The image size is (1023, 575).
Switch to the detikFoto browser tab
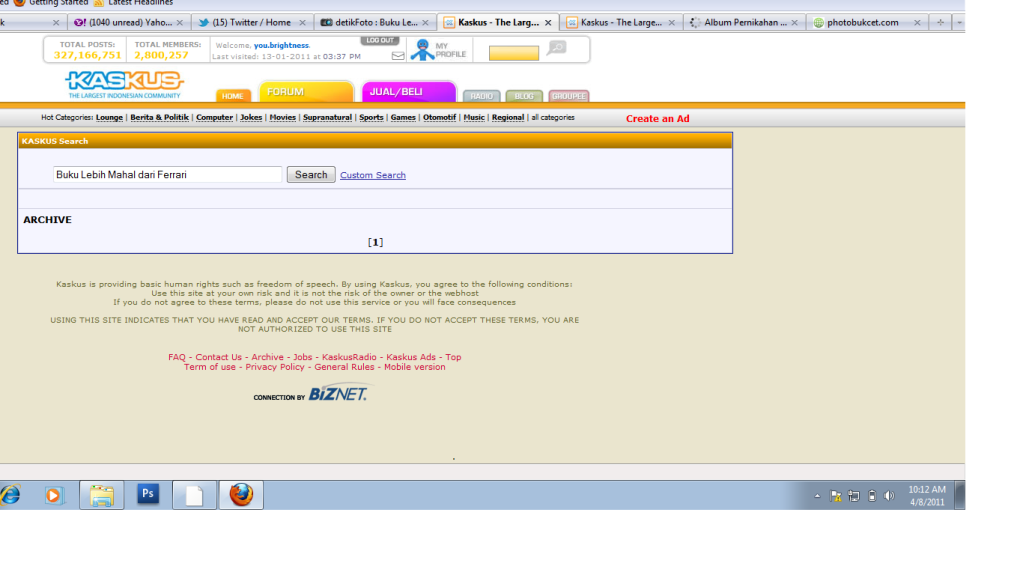[374, 22]
